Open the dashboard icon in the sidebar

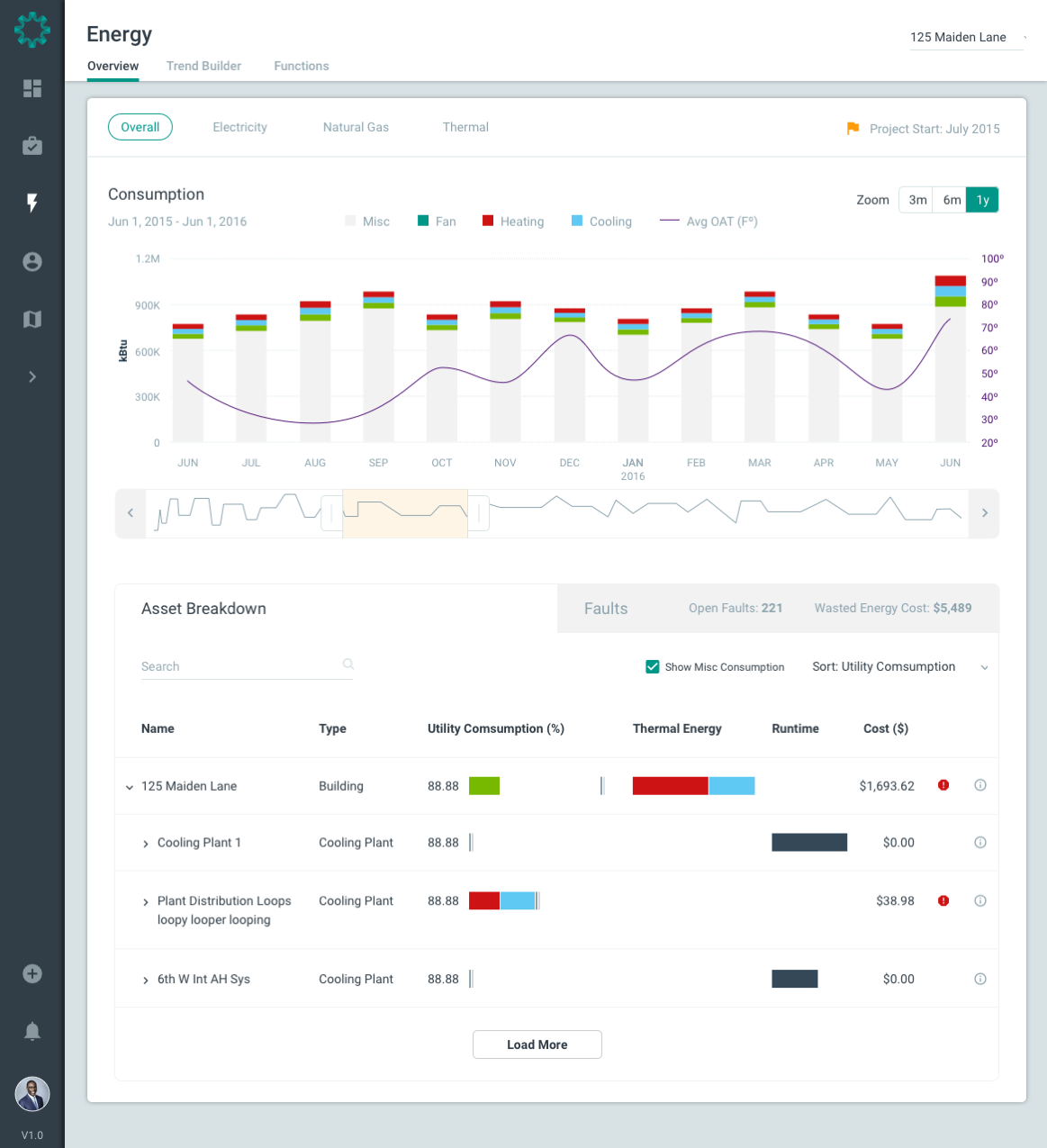[x=32, y=89]
